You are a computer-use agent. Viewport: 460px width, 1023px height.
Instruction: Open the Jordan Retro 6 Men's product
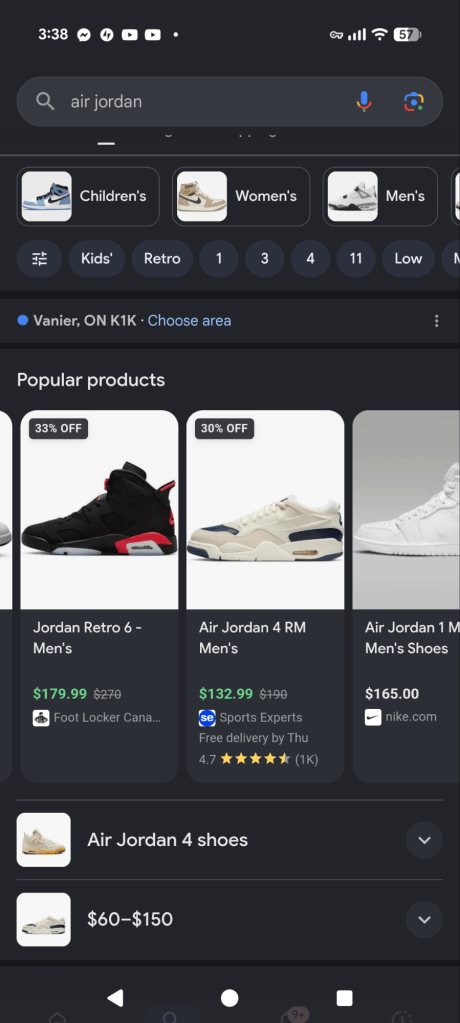click(99, 596)
